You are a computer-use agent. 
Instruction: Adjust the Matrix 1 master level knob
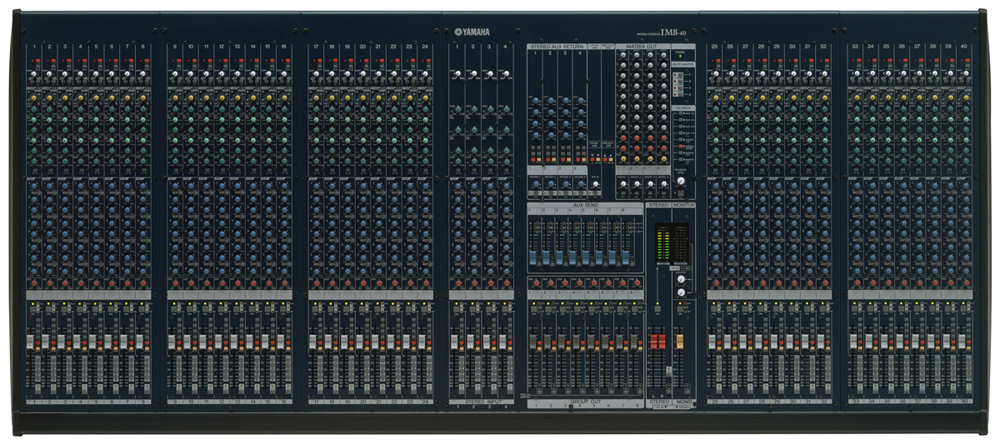(x=621, y=184)
